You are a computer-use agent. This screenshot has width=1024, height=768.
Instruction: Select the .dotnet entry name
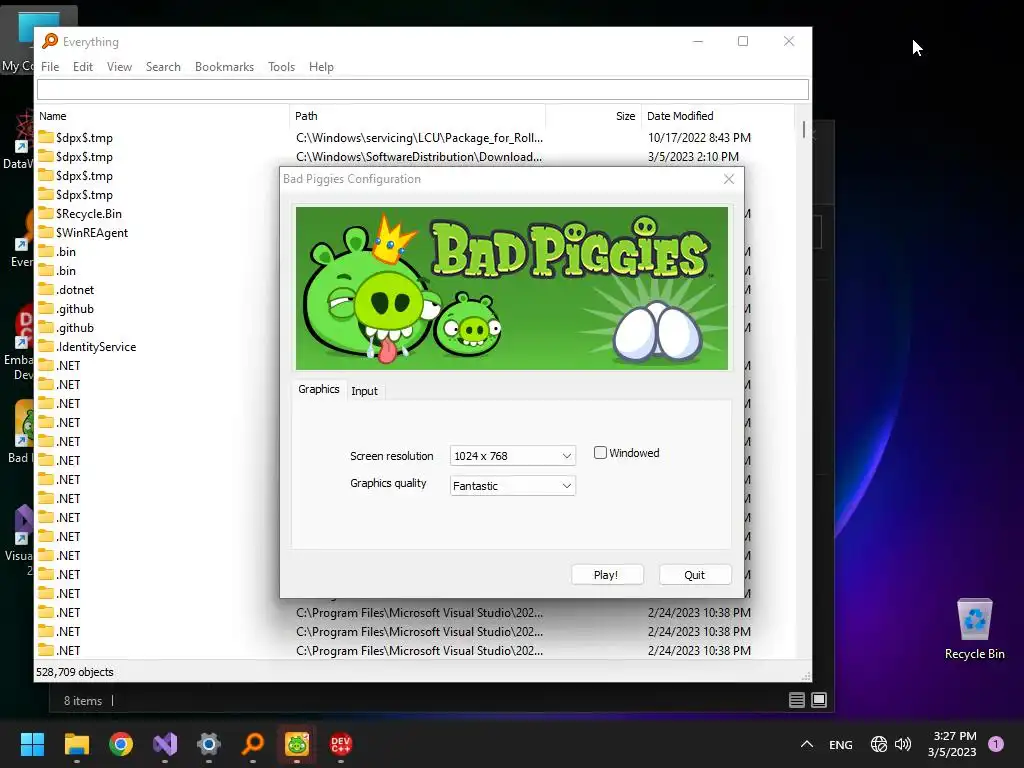[x=75, y=289]
